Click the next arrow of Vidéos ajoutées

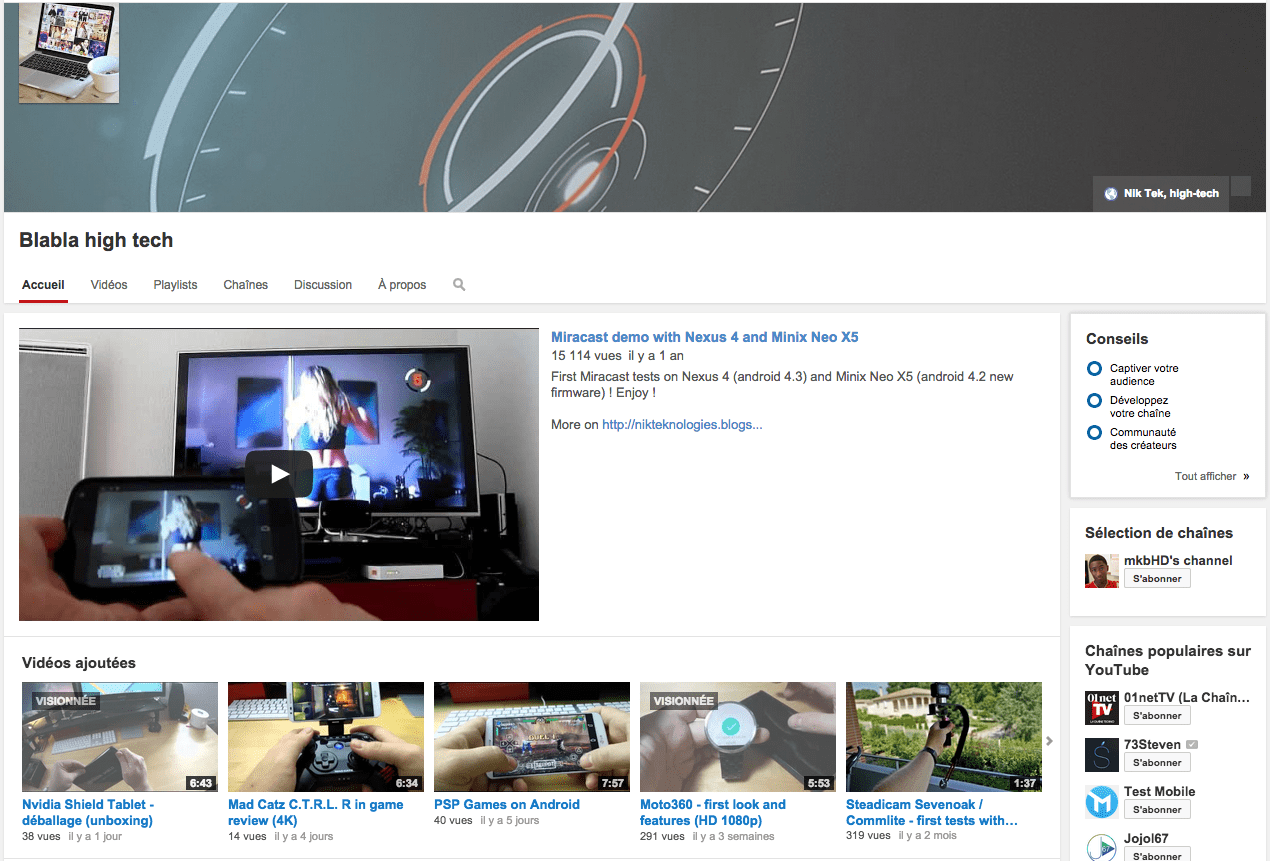(1050, 741)
